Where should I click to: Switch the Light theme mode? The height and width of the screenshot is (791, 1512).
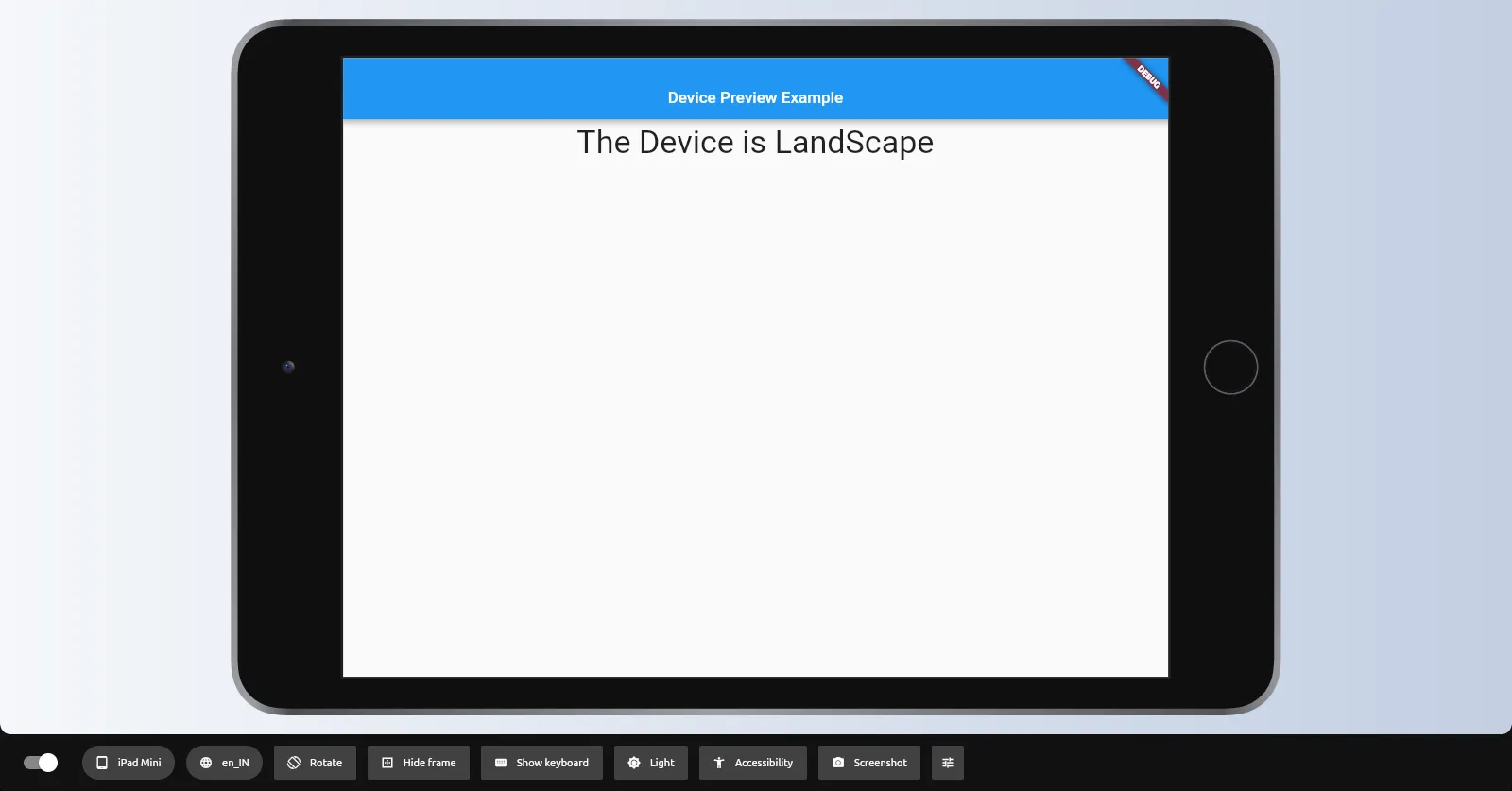click(x=651, y=763)
